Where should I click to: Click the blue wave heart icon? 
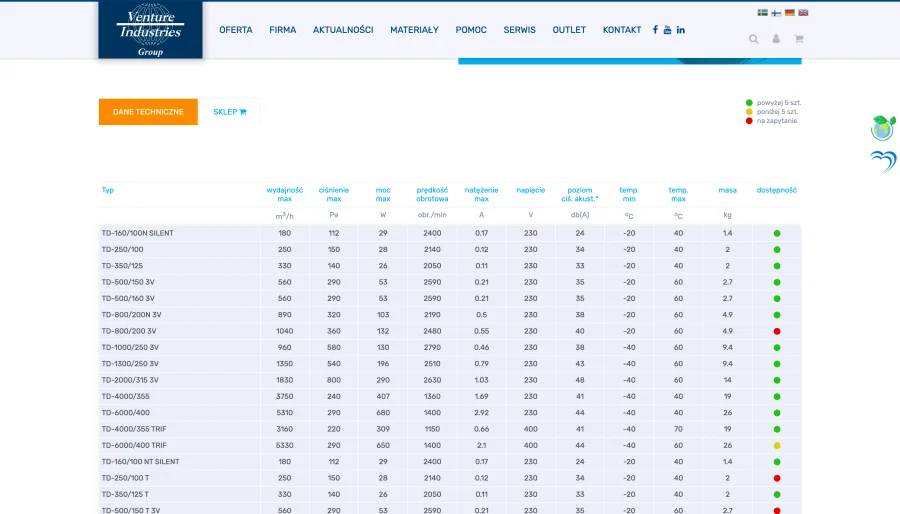point(883,161)
